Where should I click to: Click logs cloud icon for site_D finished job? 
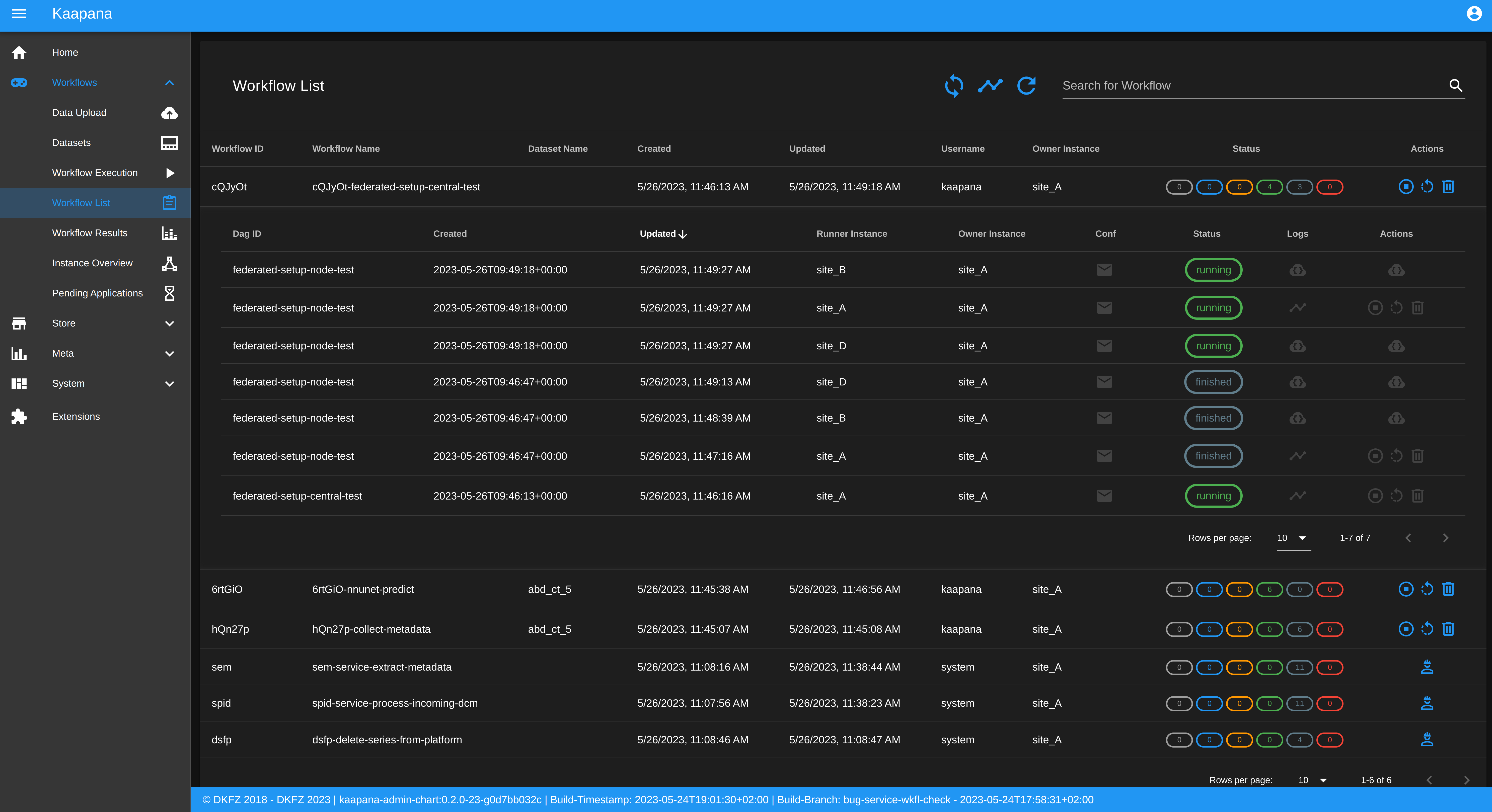[x=1297, y=382]
